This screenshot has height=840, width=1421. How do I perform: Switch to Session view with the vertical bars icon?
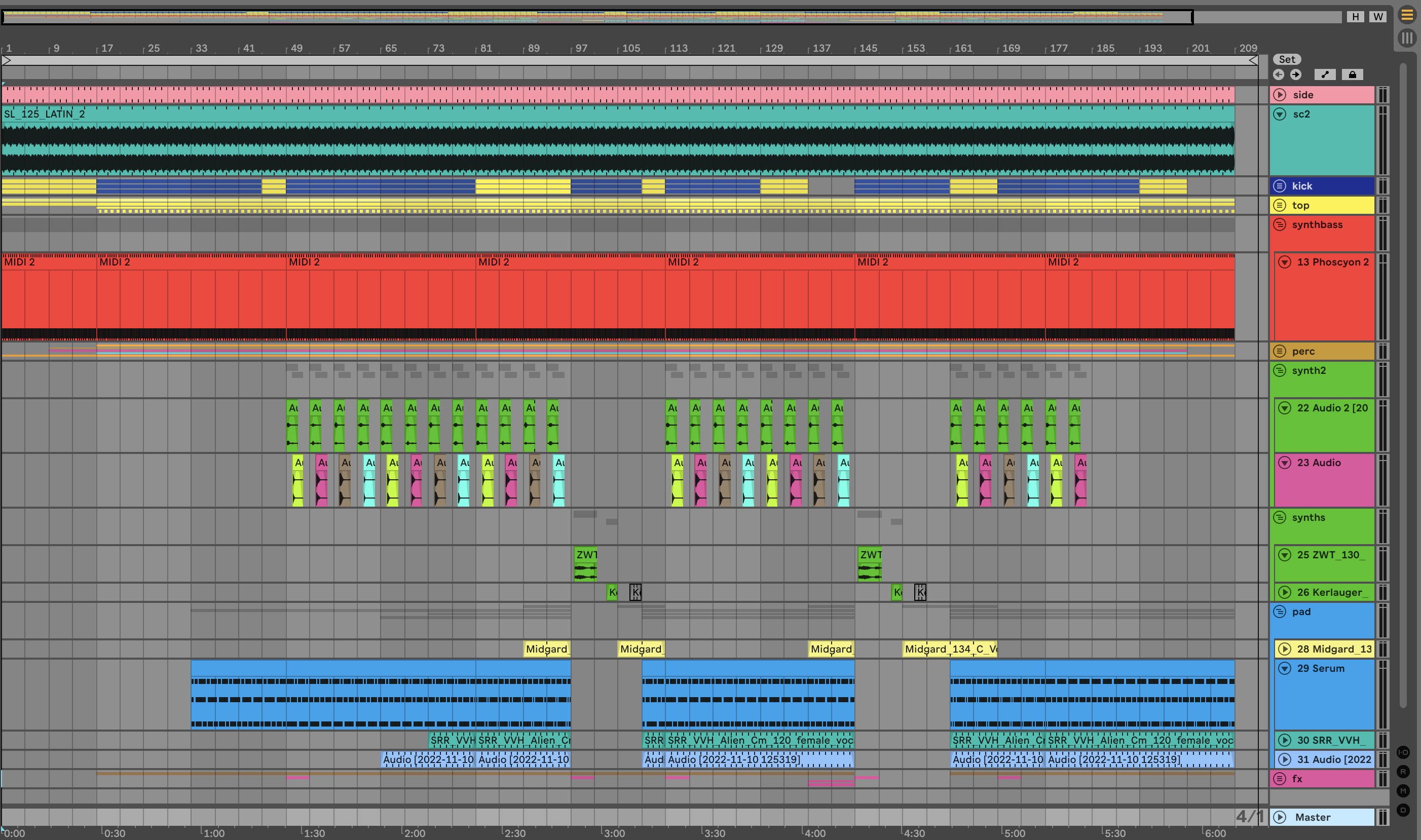[x=1407, y=38]
